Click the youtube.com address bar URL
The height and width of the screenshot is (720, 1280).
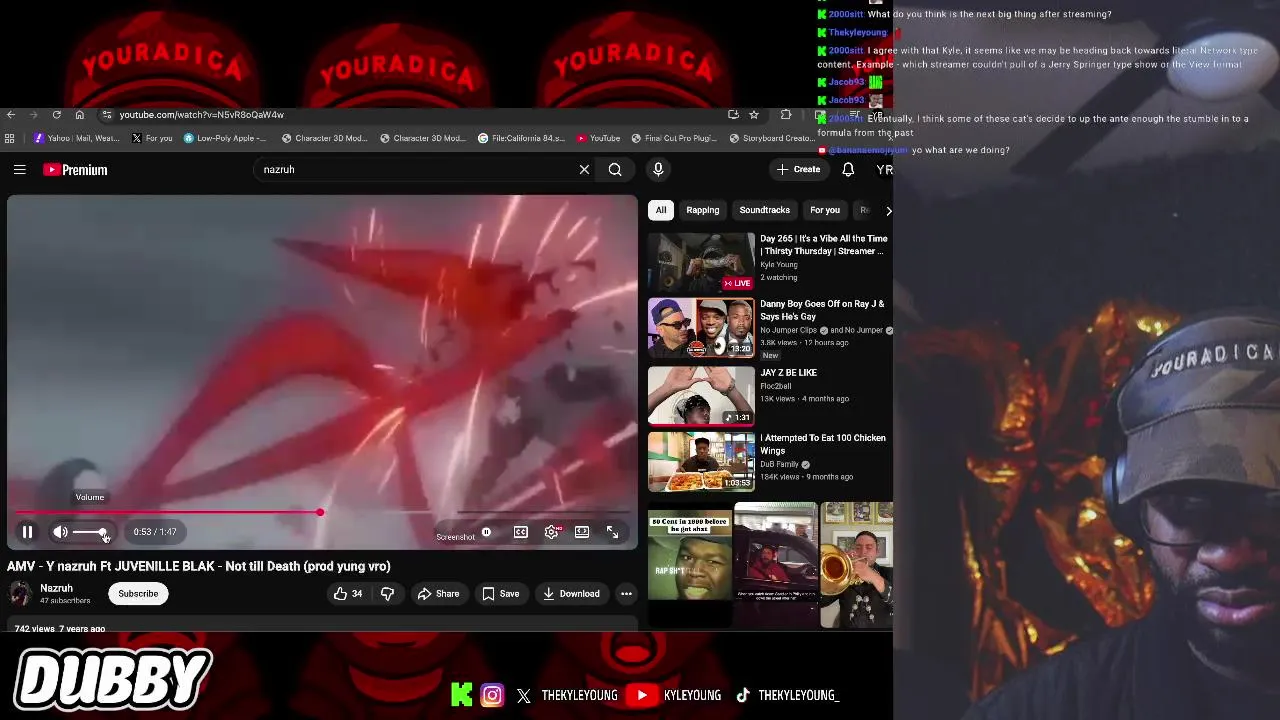(201, 115)
